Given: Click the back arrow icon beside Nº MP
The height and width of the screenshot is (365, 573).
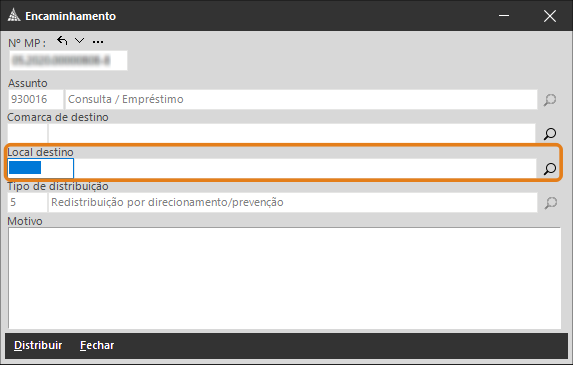Looking at the screenshot, I should (62, 41).
